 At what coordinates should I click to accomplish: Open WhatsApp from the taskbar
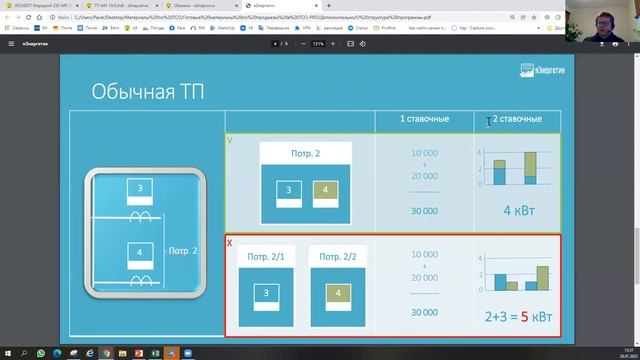tap(40, 353)
